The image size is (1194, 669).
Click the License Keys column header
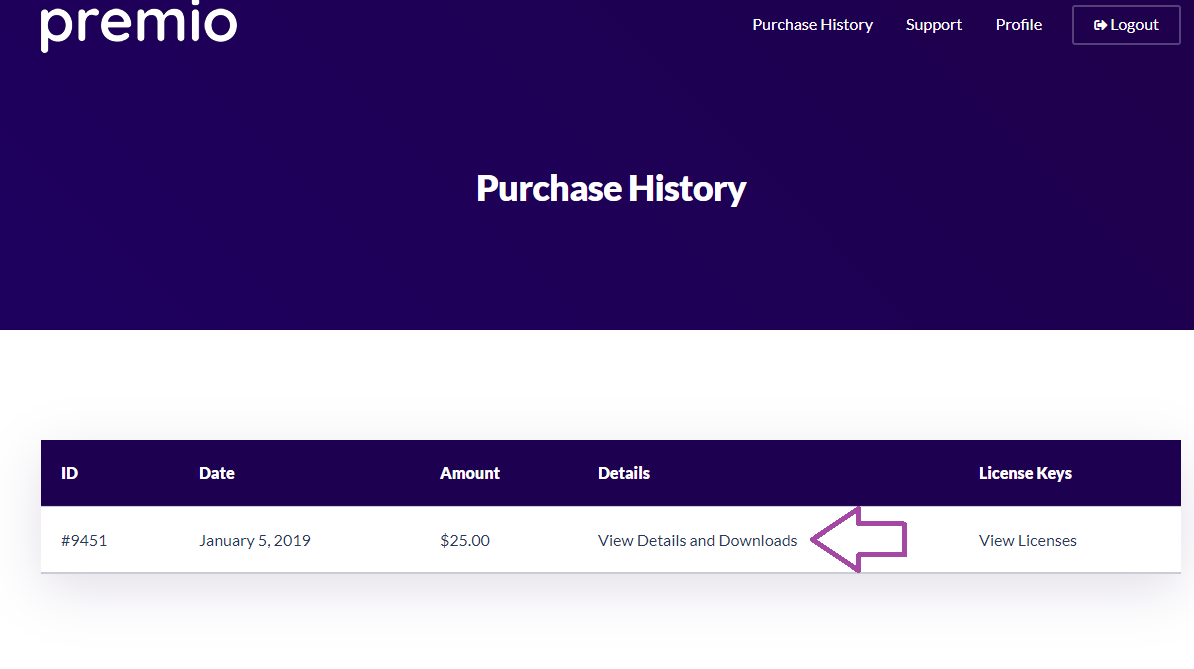1025,473
